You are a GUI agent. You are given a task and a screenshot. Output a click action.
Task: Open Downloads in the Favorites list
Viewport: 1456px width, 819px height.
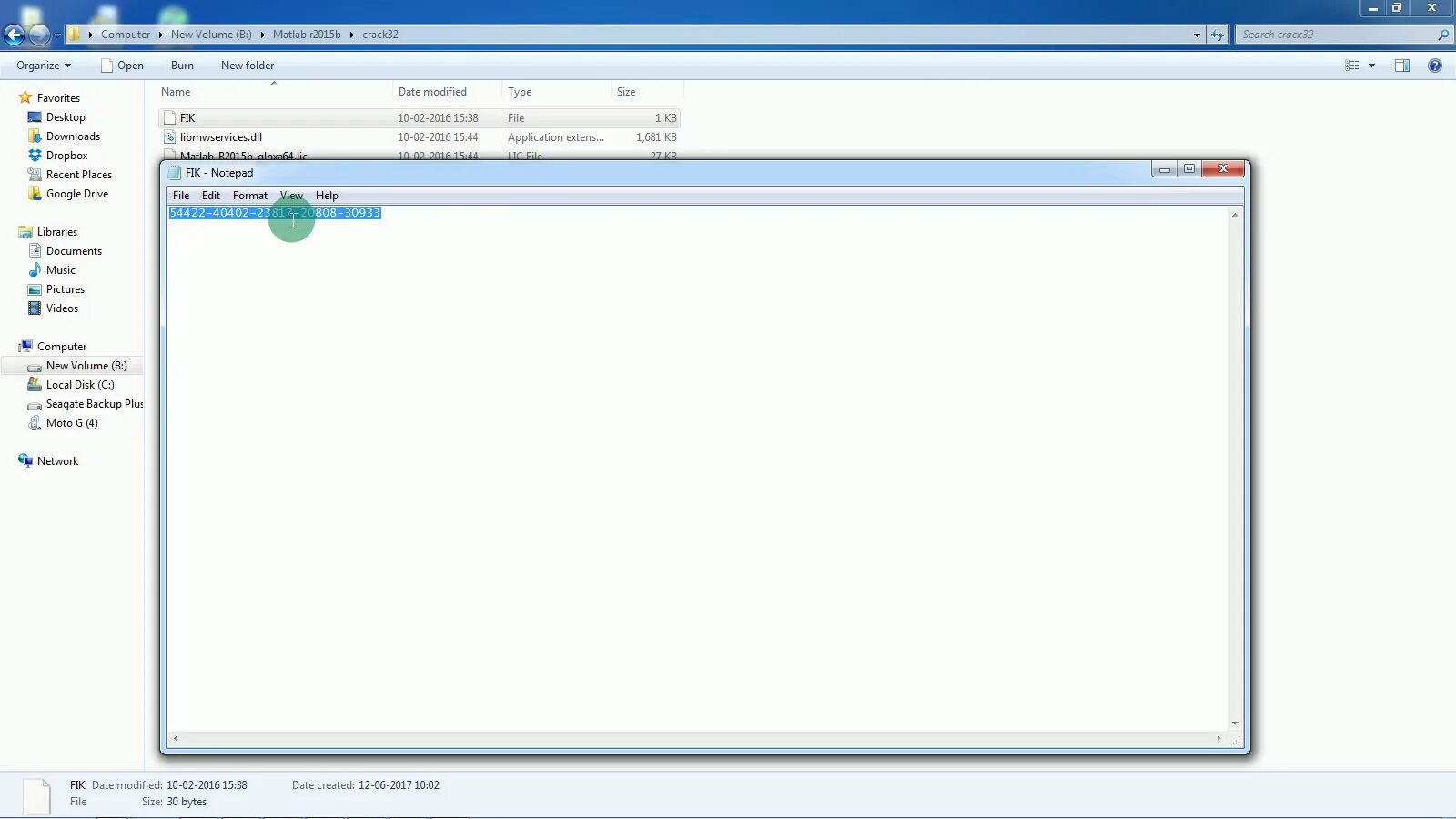tap(73, 136)
